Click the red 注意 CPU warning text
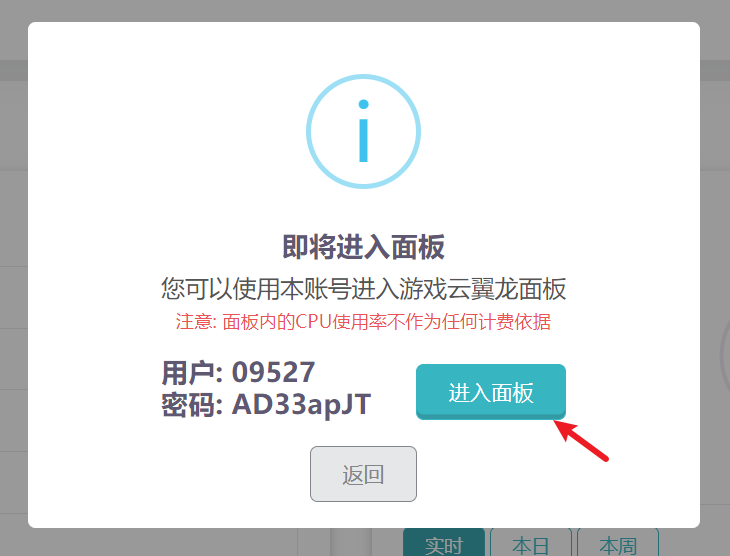The image size is (730, 556). coord(363,322)
